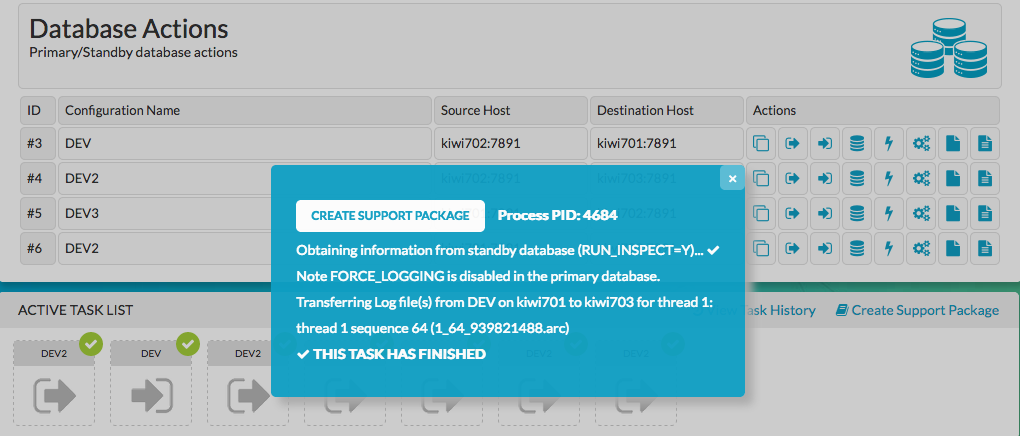The image size is (1020, 436).
Task: Click the ACTIVE TASK LIST heading
Action: [75, 310]
